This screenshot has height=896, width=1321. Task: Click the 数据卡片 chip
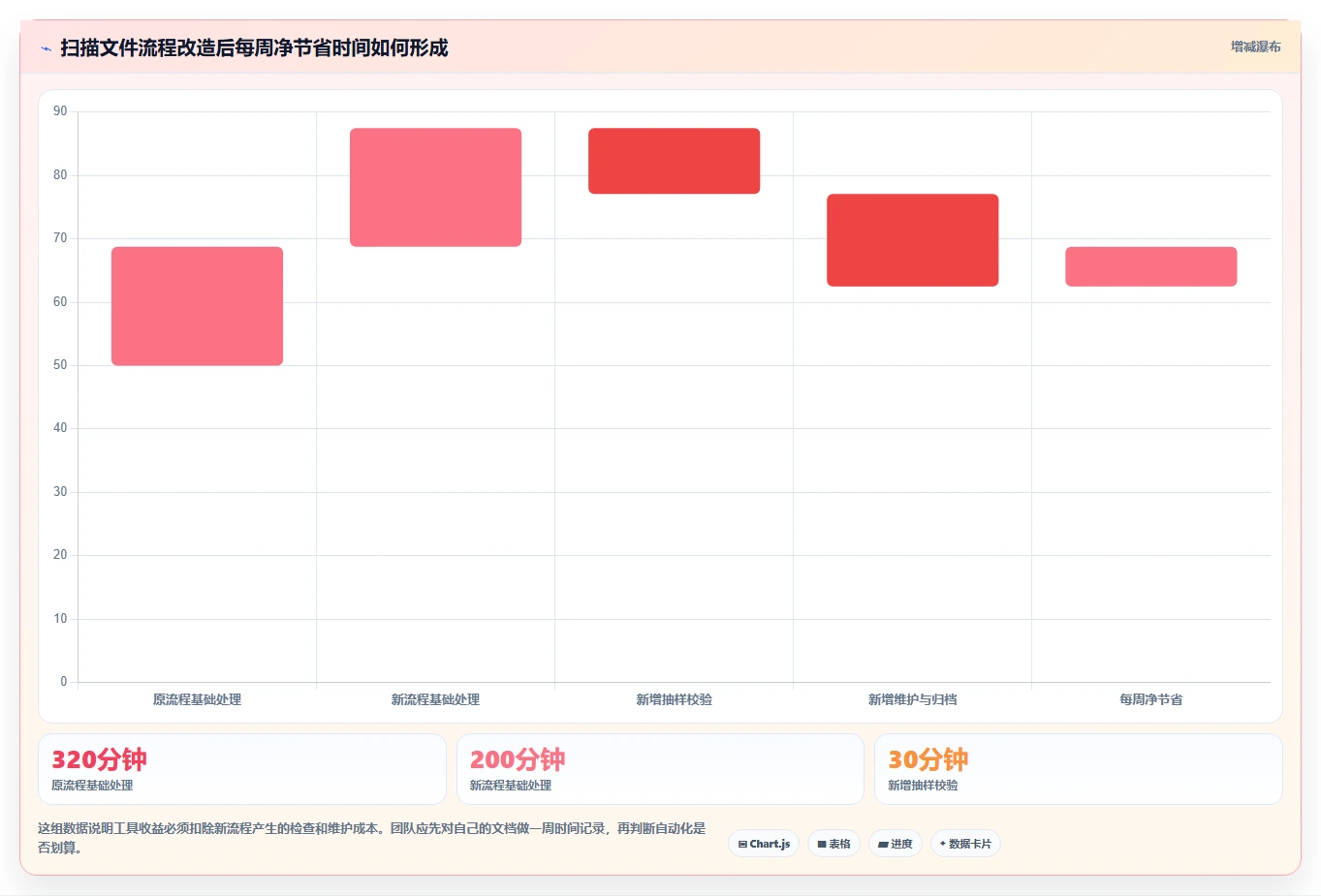pos(965,844)
